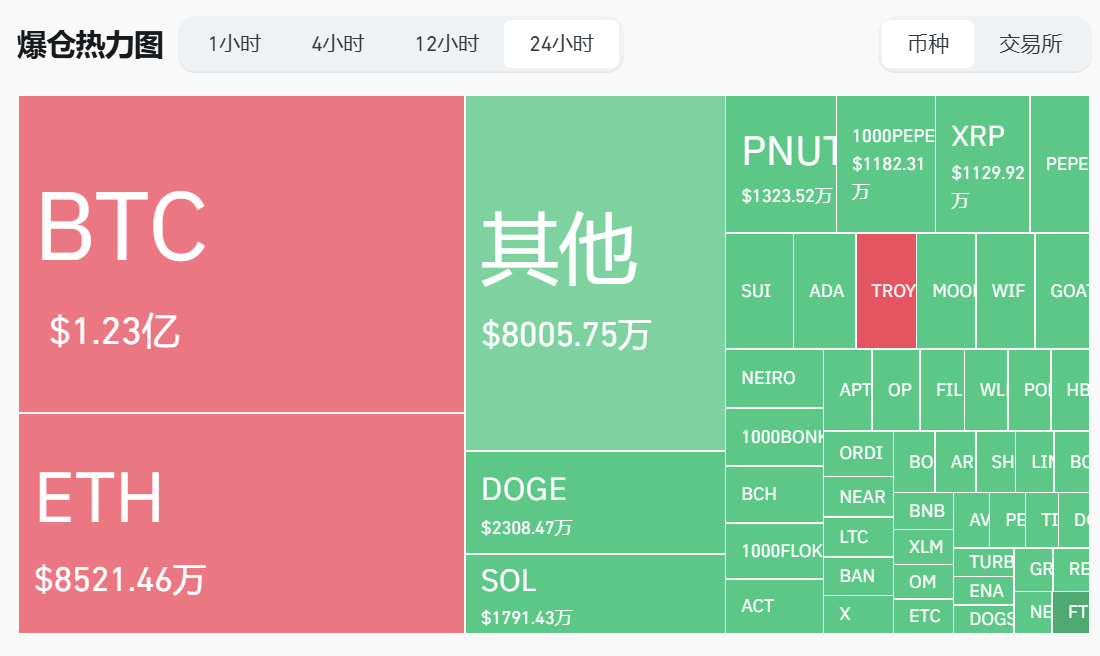The height and width of the screenshot is (656, 1100).
Task: Switch to the 1小时 time range
Action: (234, 44)
